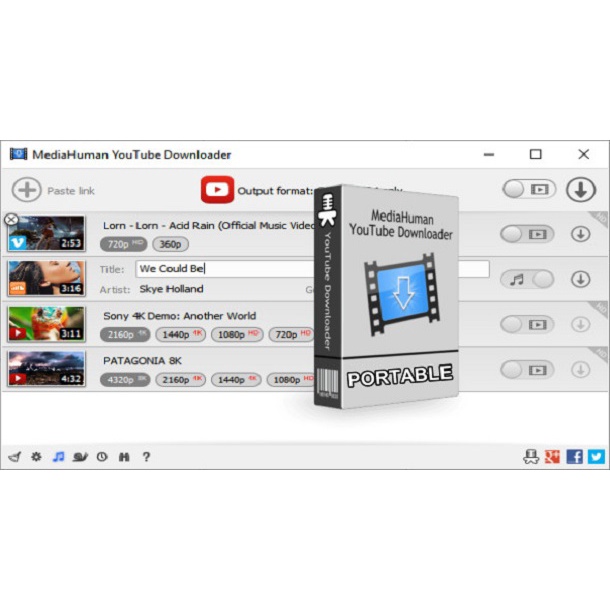The image size is (610, 610).
Task: Click download arrow for Sony 4K Demo
Action: [x=581, y=324]
